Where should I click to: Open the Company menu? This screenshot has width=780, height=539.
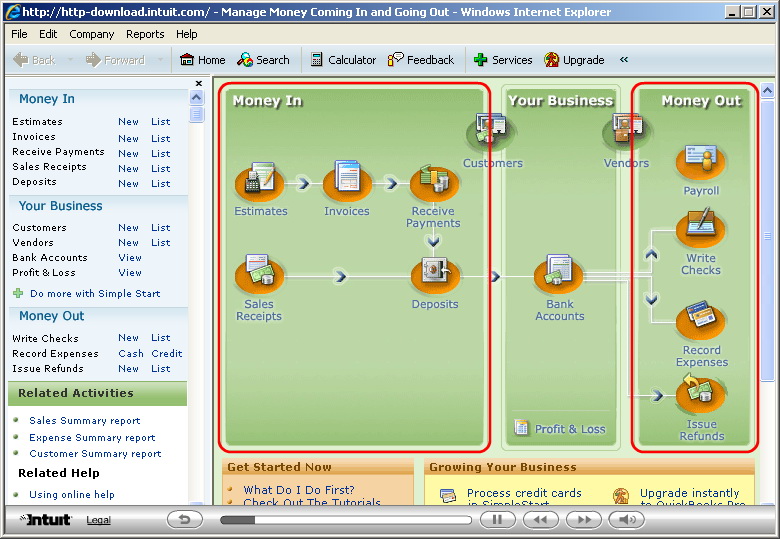click(92, 34)
